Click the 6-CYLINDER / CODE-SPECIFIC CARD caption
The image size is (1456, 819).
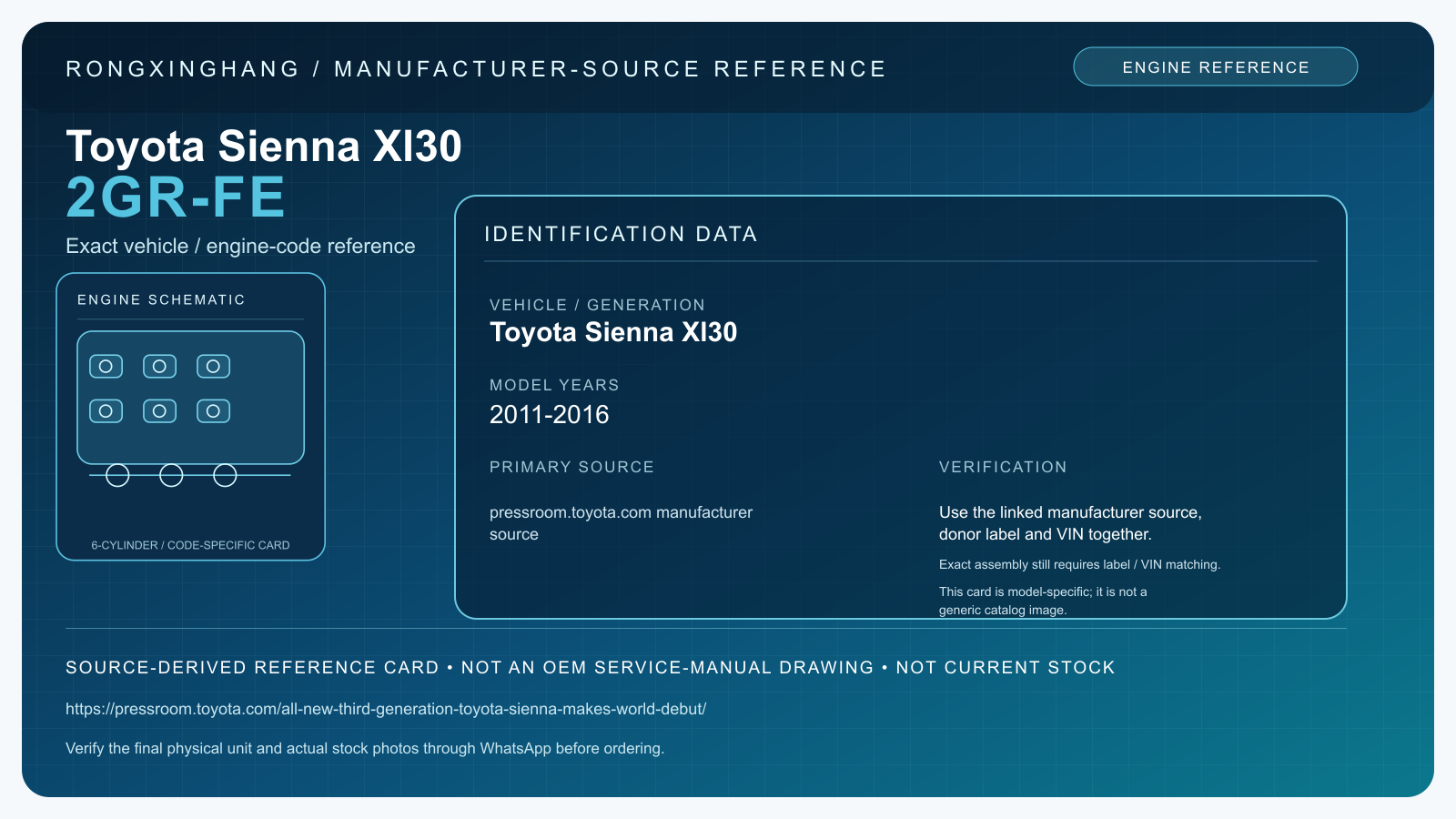click(190, 545)
